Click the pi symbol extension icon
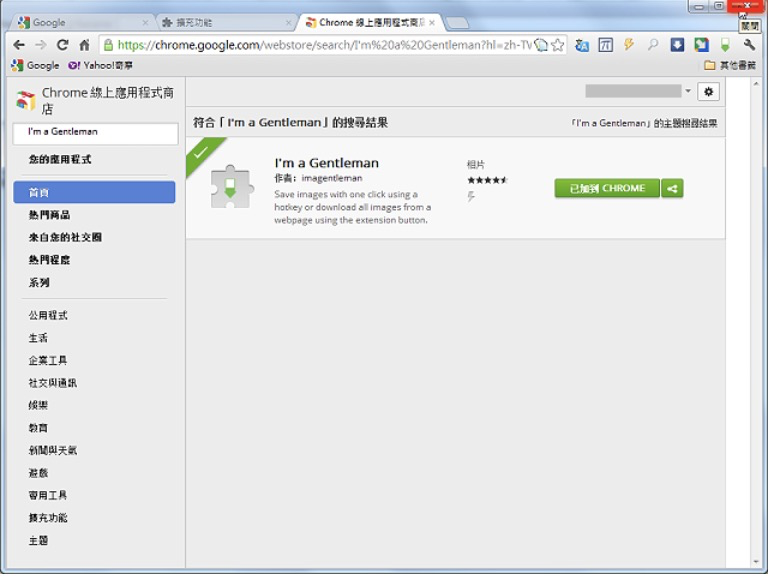This screenshot has width=770, height=576. (x=605, y=45)
